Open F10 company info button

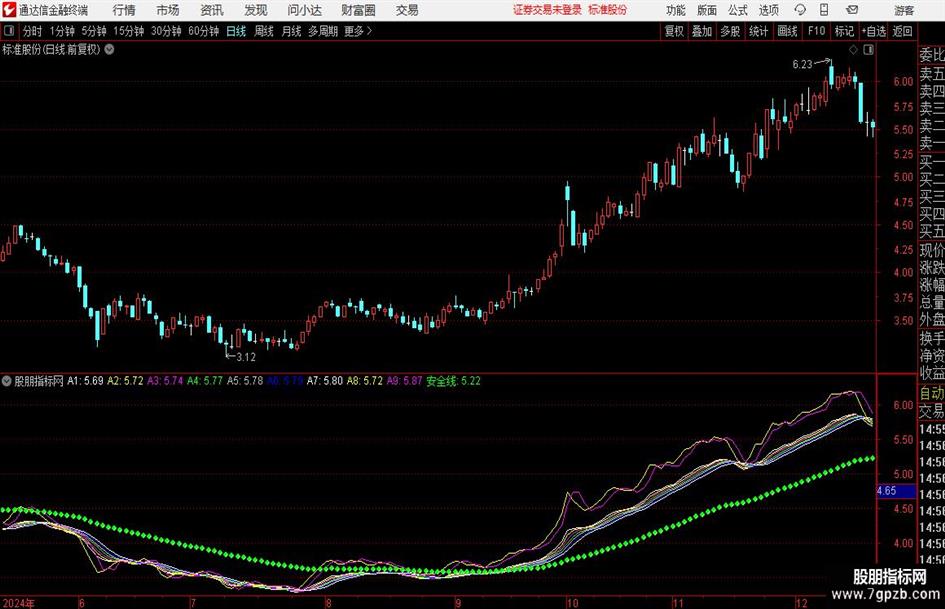[817, 31]
